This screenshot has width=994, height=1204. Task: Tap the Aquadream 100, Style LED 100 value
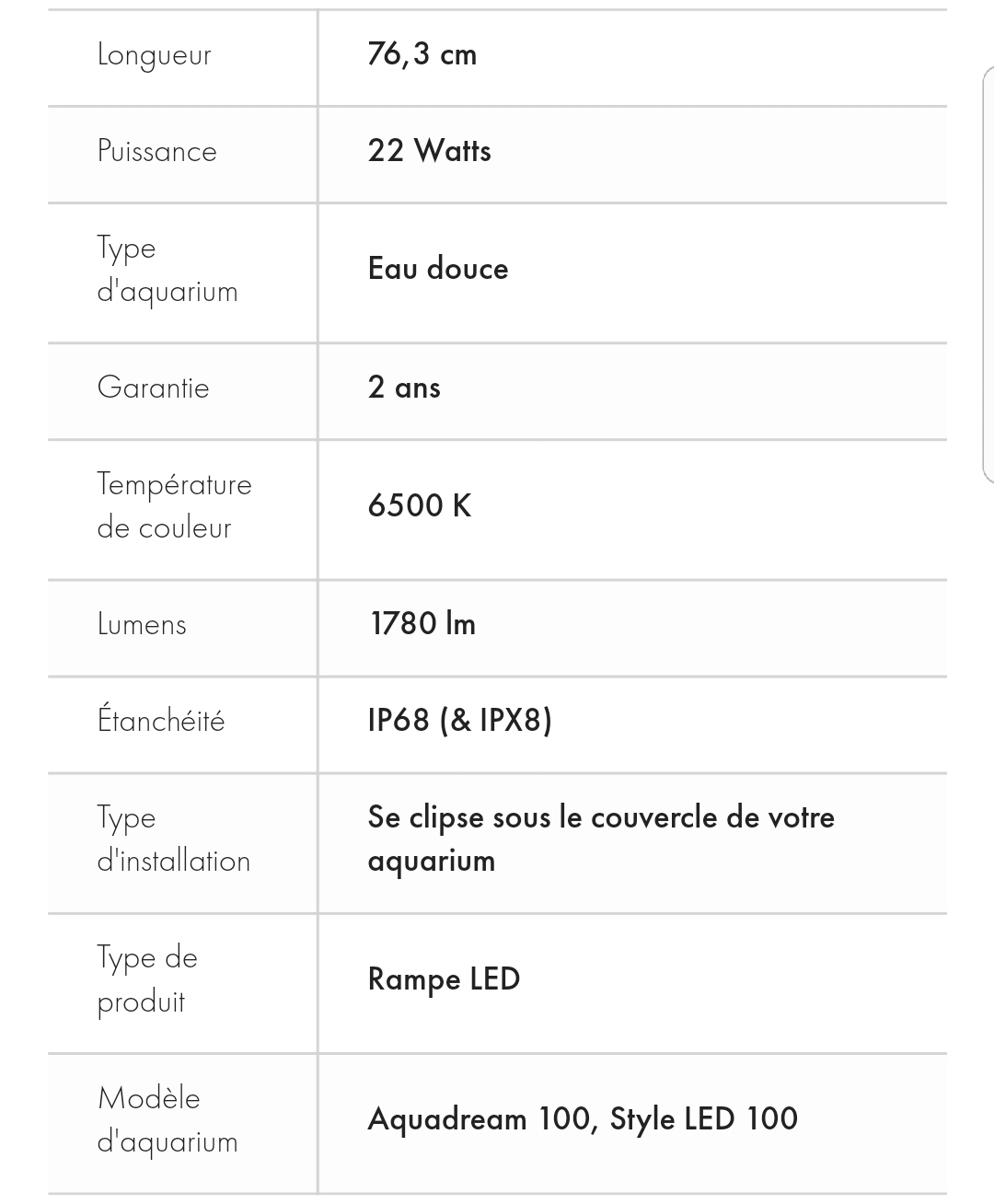(x=583, y=1119)
